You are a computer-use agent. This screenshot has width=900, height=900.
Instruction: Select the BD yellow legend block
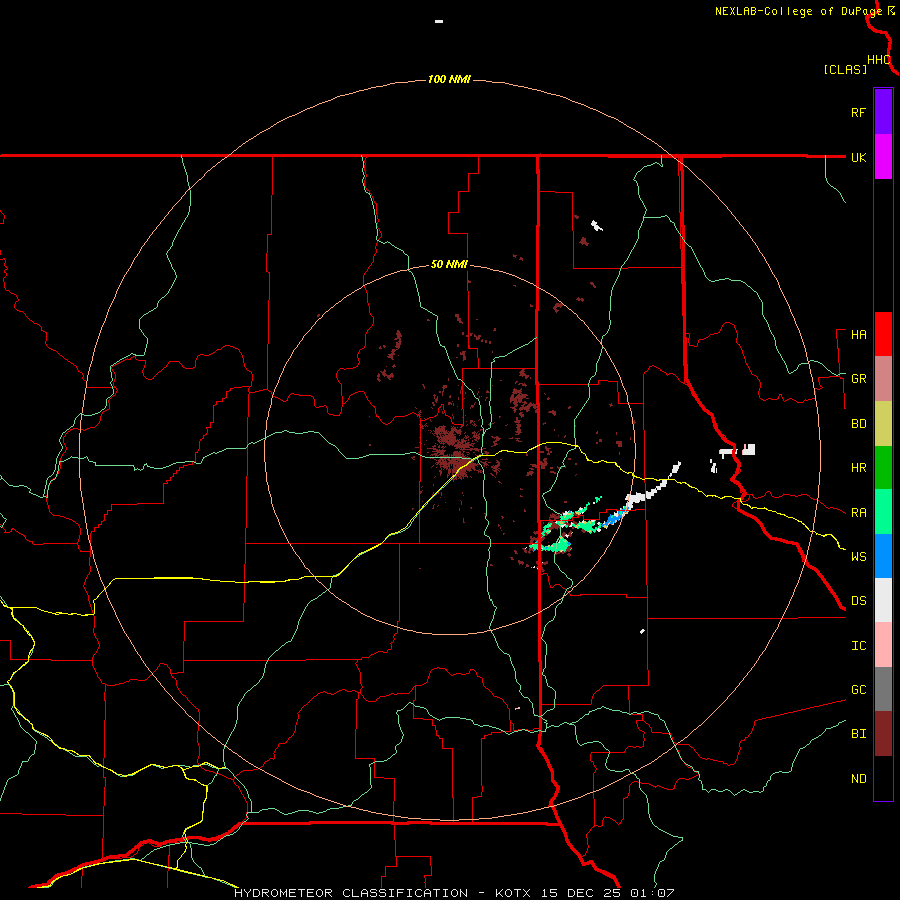(x=883, y=424)
